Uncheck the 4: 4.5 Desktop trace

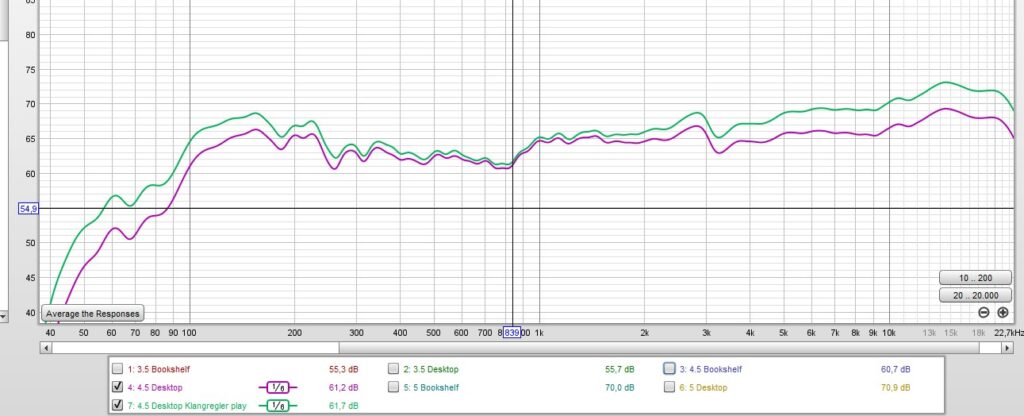118,387
